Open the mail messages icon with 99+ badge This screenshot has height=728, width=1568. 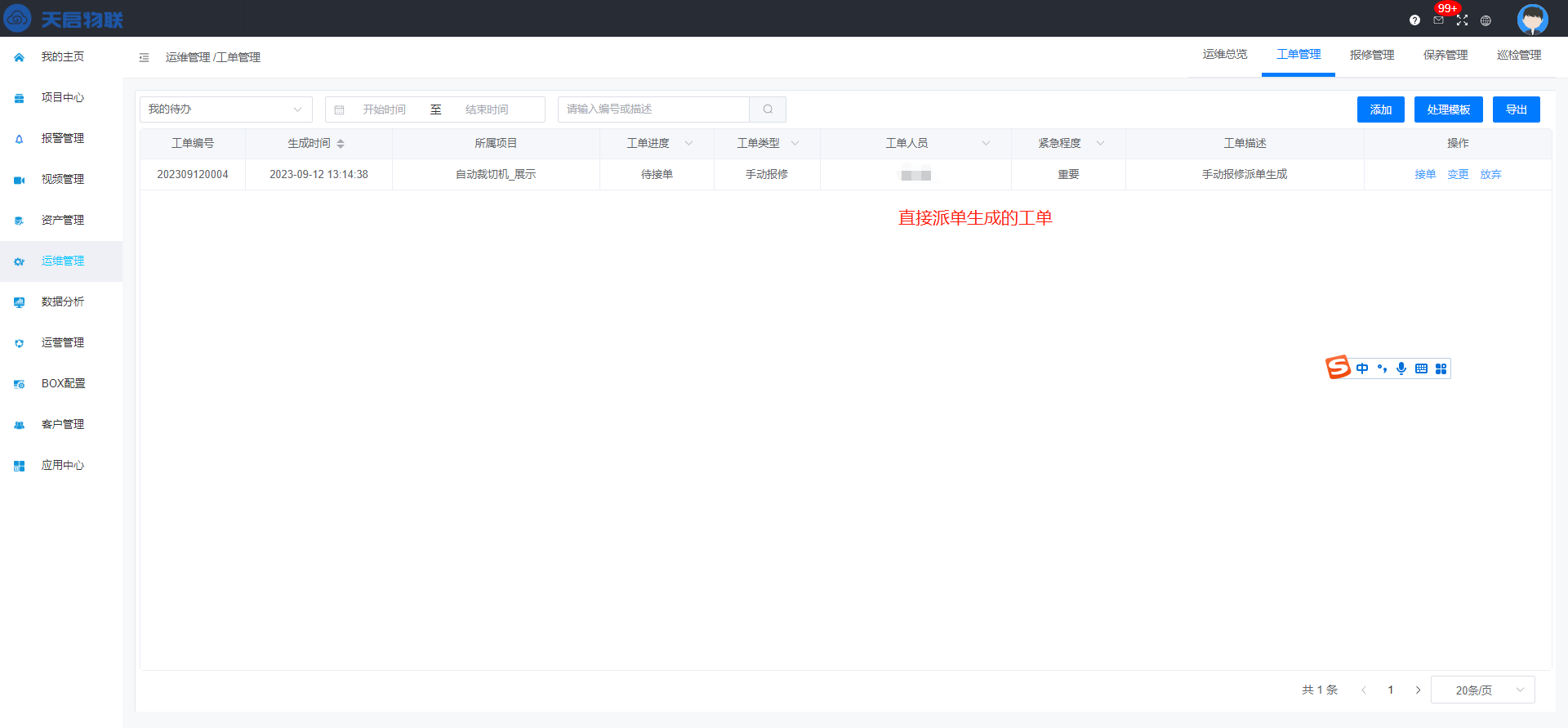click(1438, 20)
